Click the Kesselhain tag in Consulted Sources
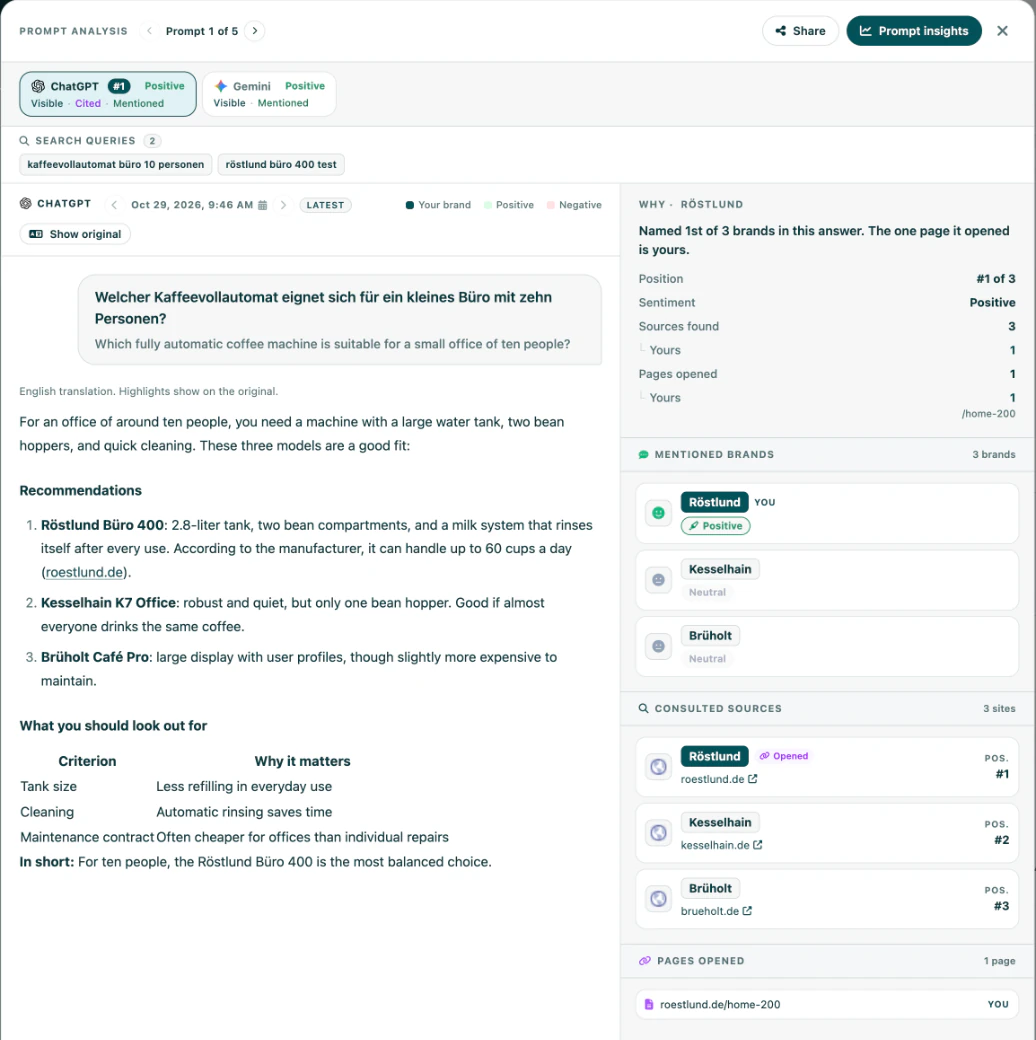 tap(720, 822)
